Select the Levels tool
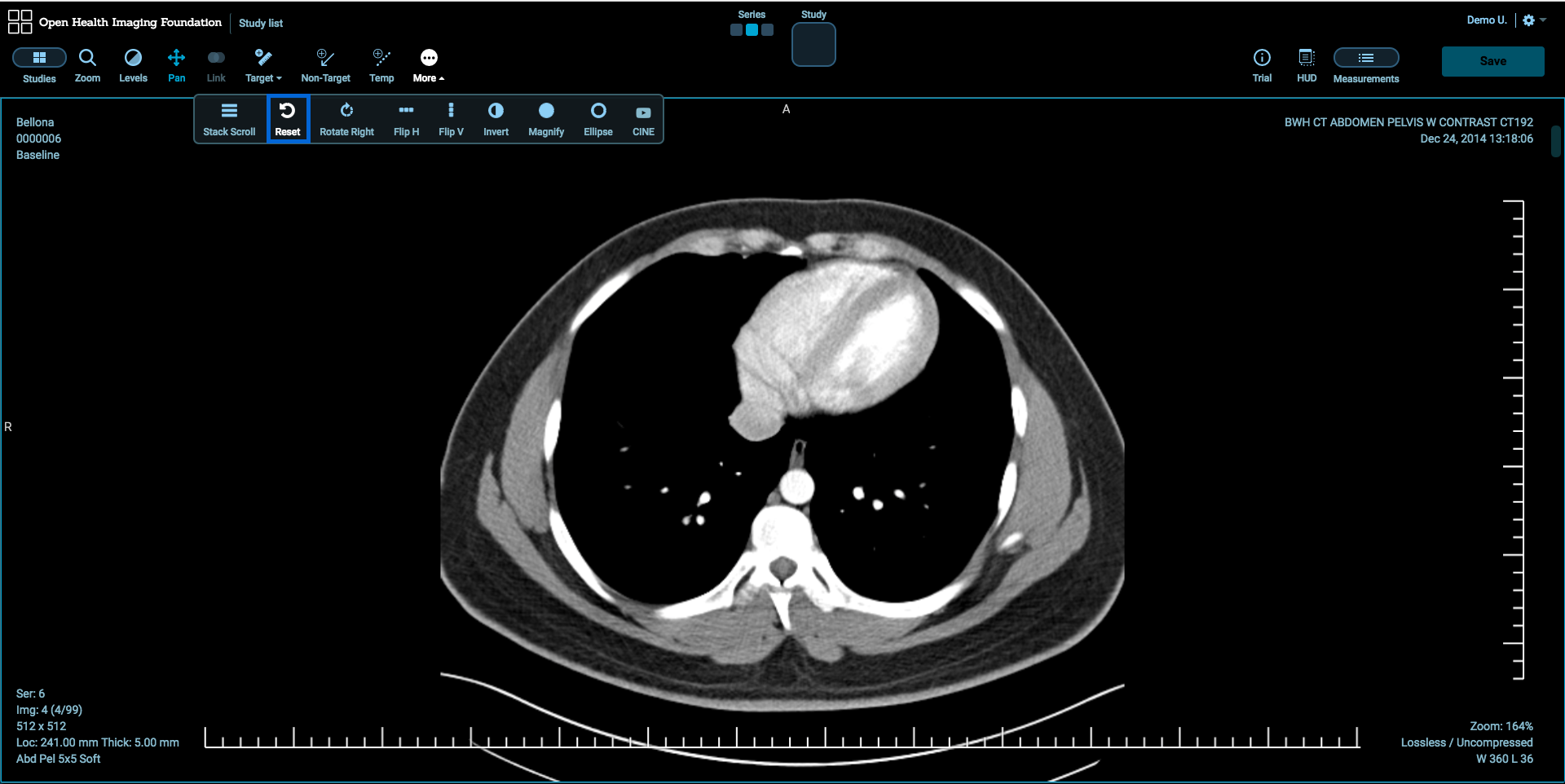The height and width of the screenshot is (784, 1565). pos(133,65)
